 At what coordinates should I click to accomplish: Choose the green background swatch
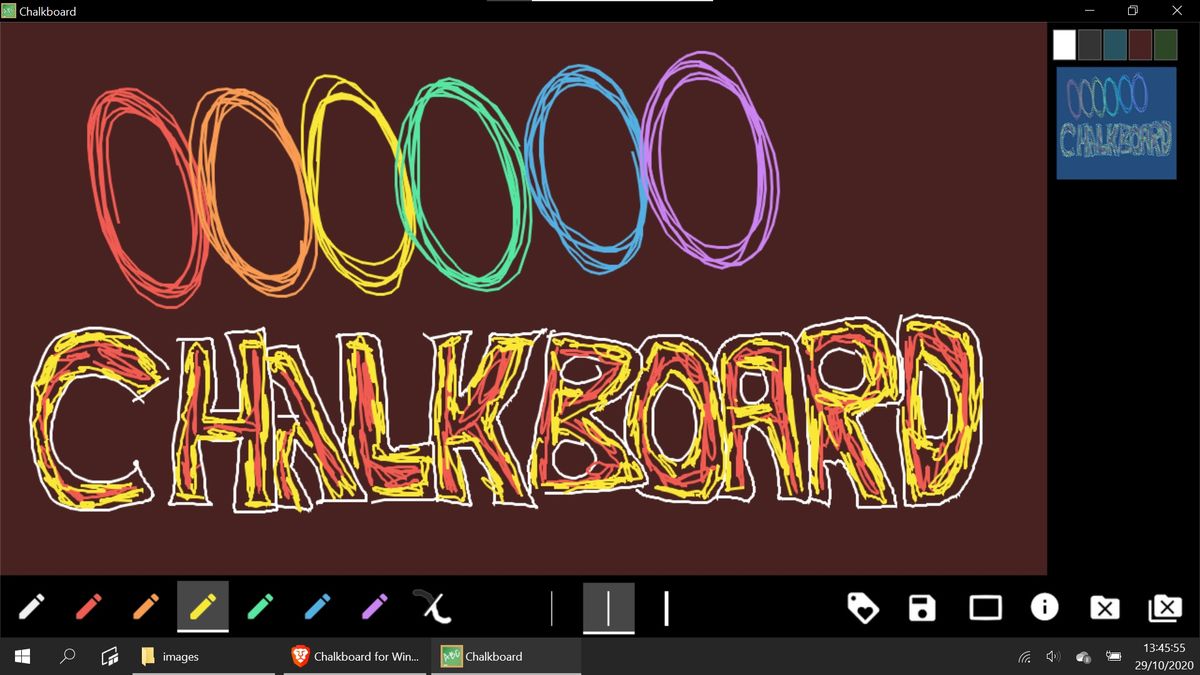click(1164, 45)
